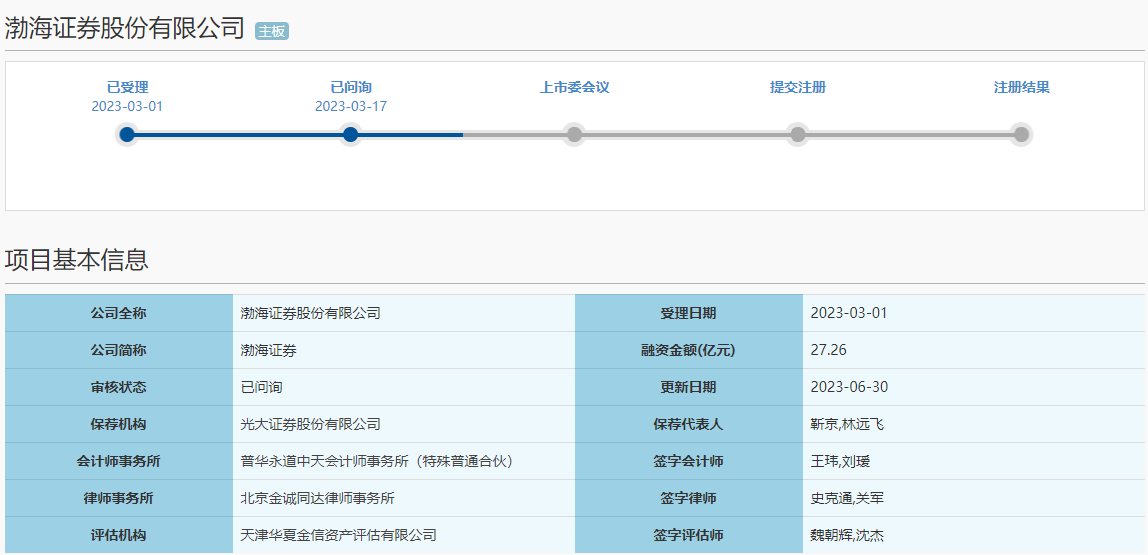Open the 提交注册 stage label
The image size is (1148, 555).
pyautogui.click(x=797, y=87)
